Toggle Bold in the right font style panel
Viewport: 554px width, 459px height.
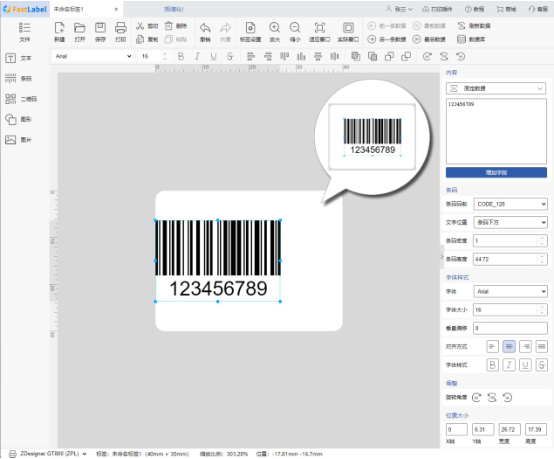pyautogui.click(x=493, y=365)
